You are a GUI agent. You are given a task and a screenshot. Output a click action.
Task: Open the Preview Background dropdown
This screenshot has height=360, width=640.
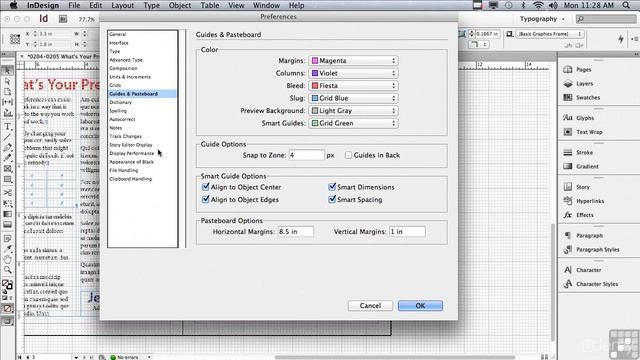pyautogui.click(x=353, y=111)
